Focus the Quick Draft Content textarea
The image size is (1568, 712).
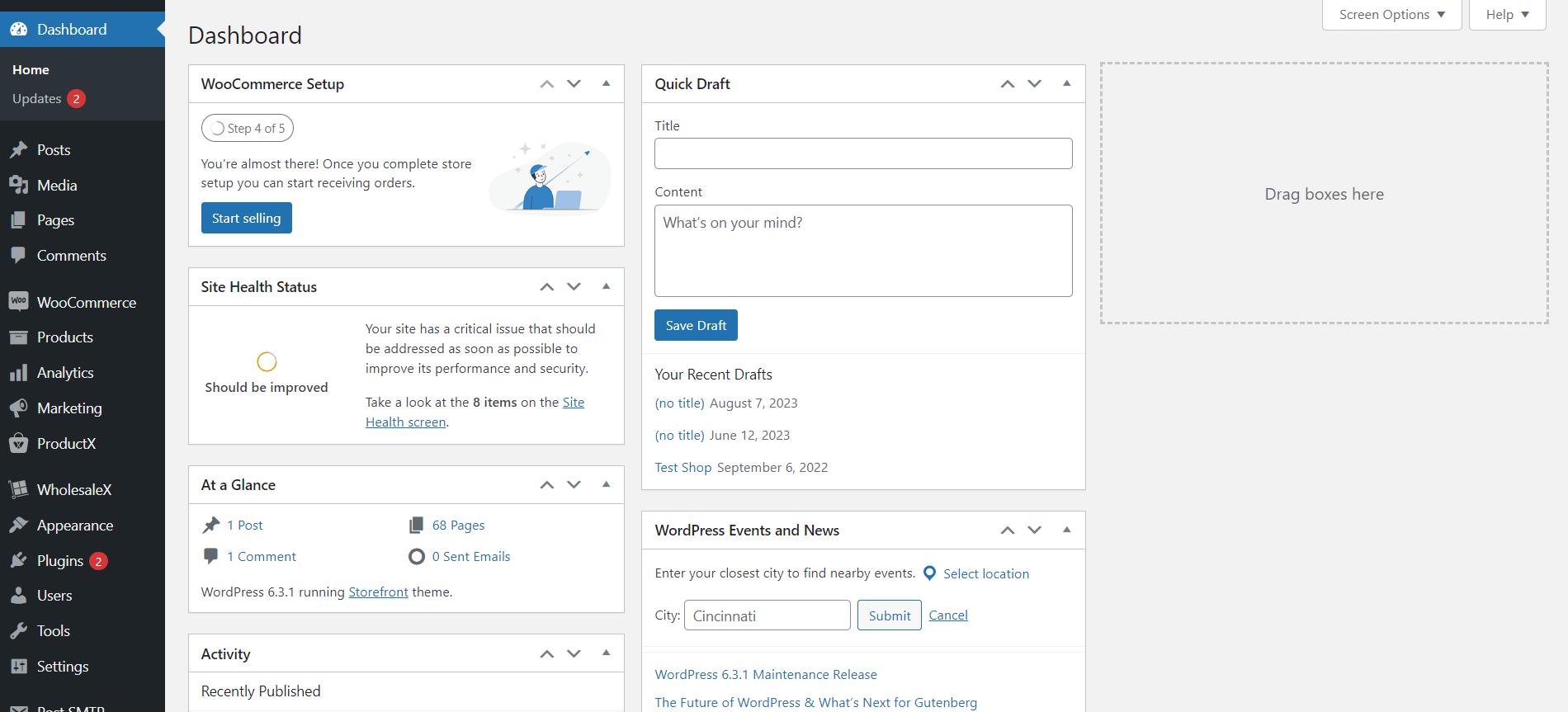863,251
